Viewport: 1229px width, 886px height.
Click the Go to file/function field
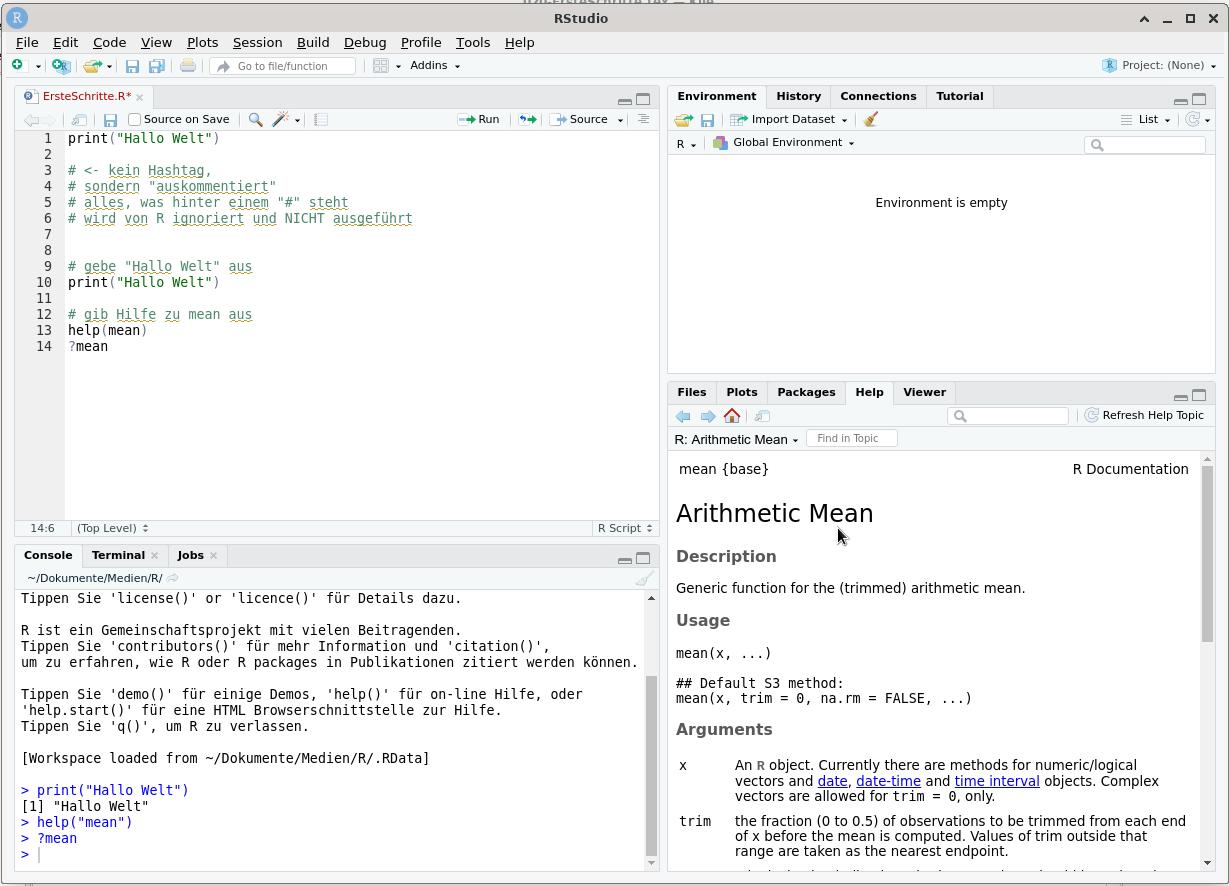click(283, 66)
